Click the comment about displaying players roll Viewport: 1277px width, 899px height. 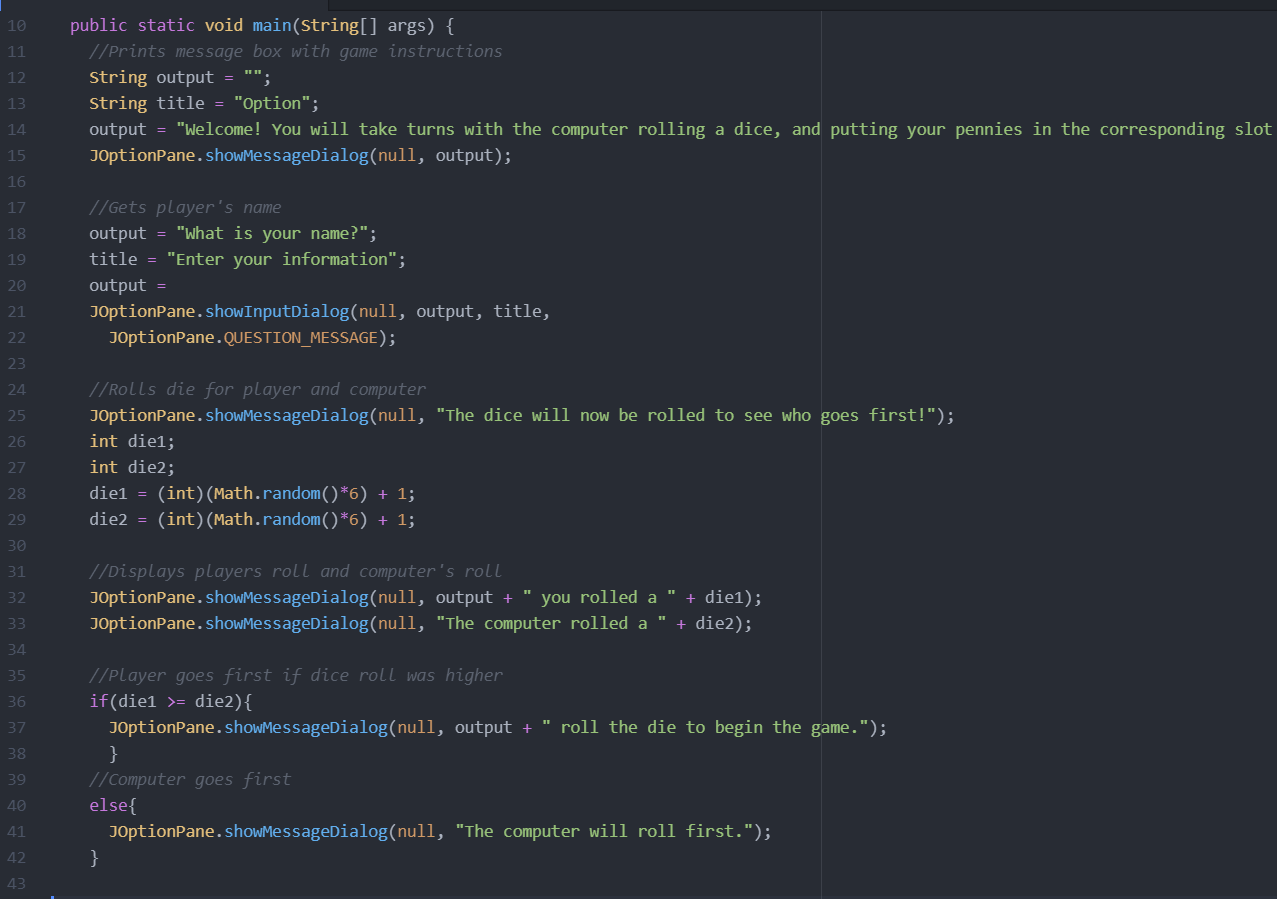[x=296, y=571]
